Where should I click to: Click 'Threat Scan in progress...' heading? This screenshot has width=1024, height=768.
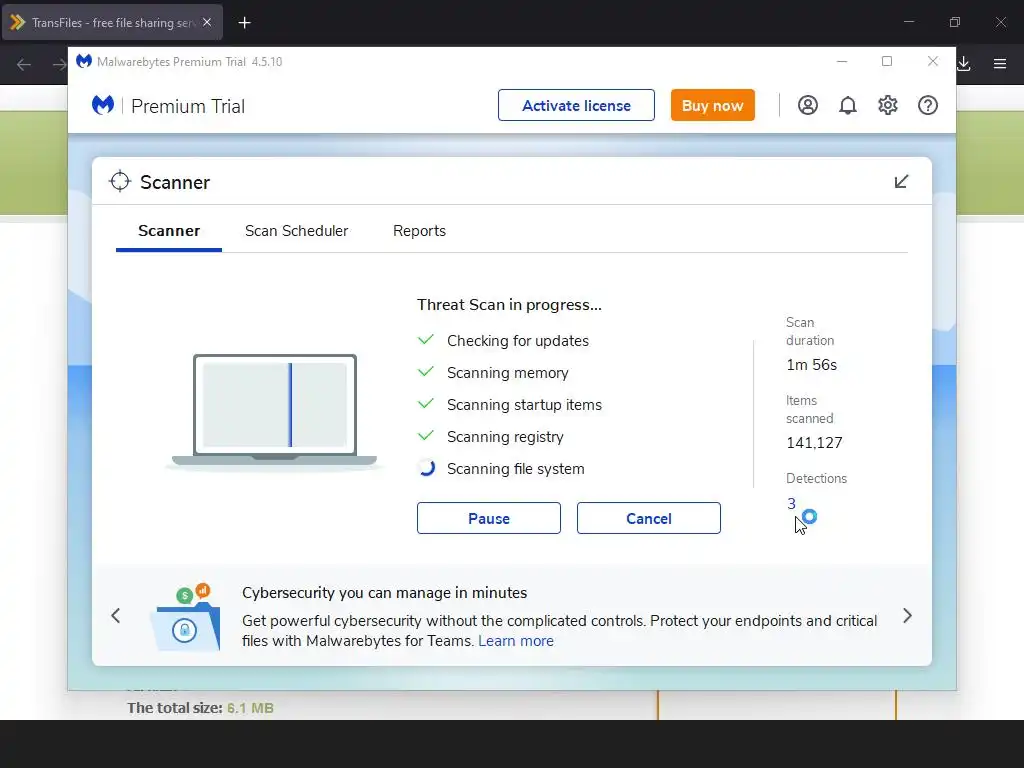(509, 305)
